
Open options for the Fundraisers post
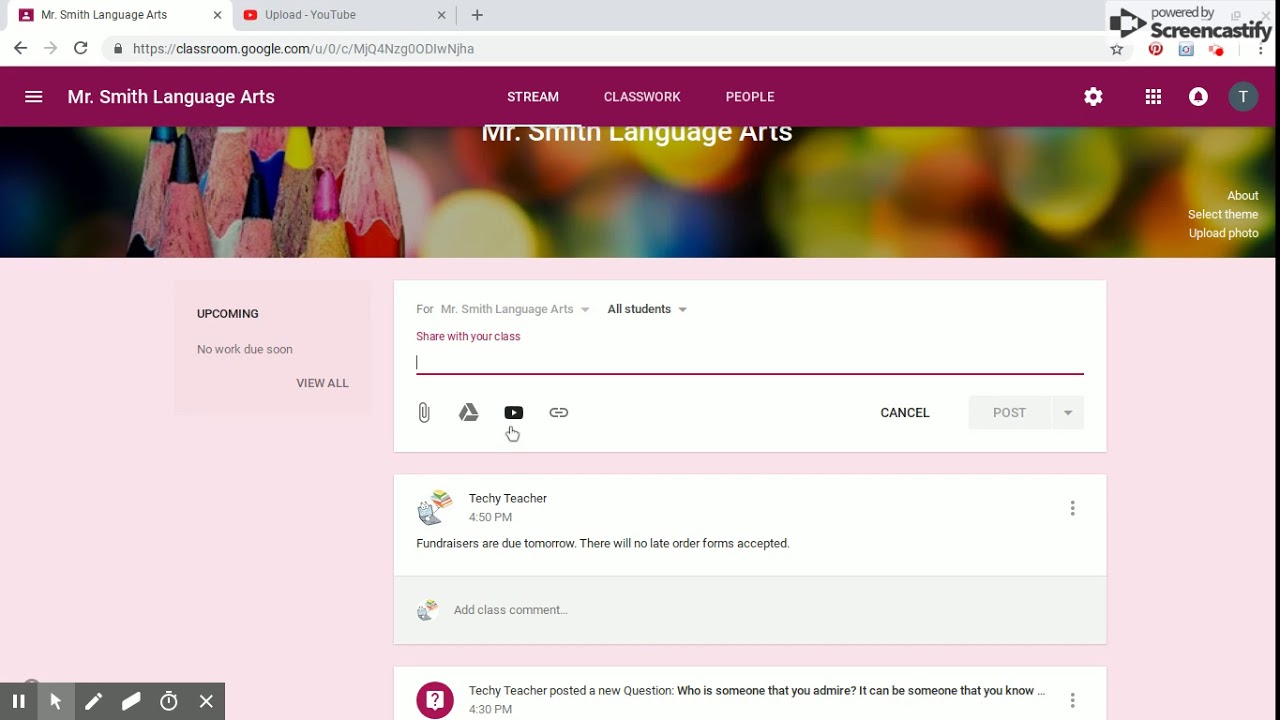point(1072,508)
